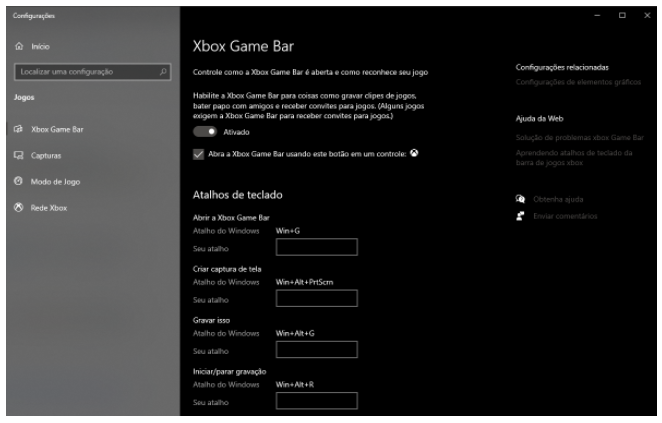Click the Enviar comentários feedback icon

(520, 216)
